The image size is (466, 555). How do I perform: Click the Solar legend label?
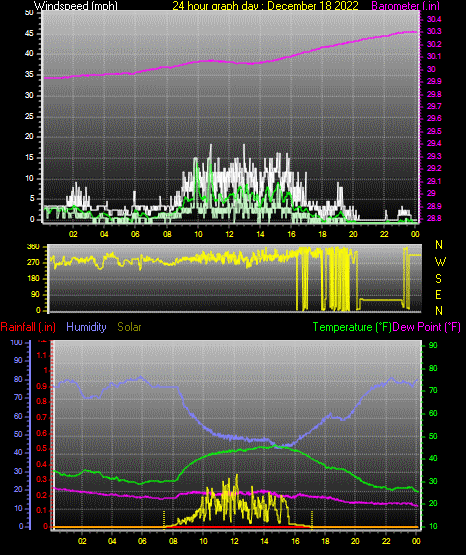click(129, 327)
